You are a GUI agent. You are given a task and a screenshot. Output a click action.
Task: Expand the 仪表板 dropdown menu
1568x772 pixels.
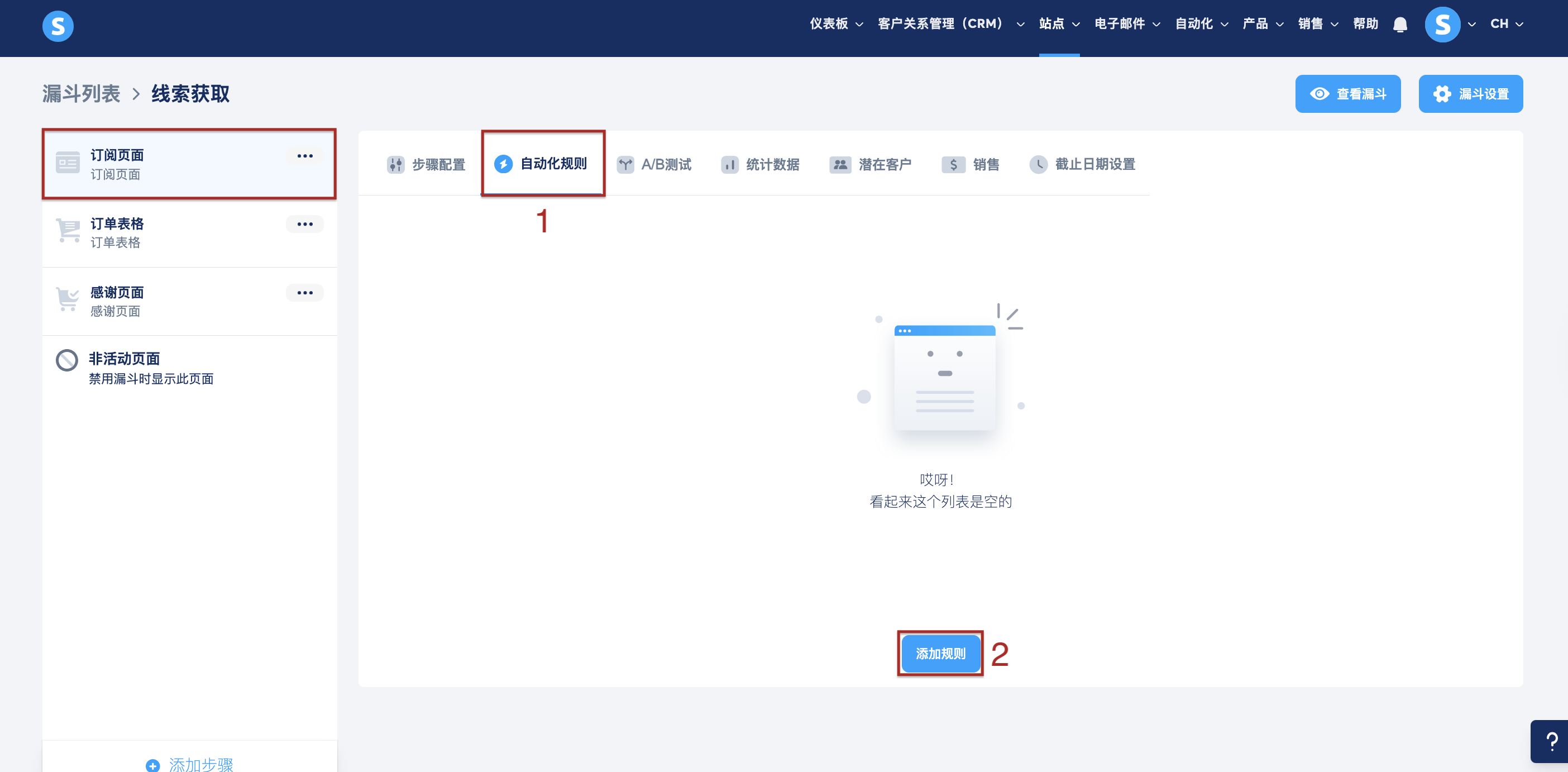836,25
